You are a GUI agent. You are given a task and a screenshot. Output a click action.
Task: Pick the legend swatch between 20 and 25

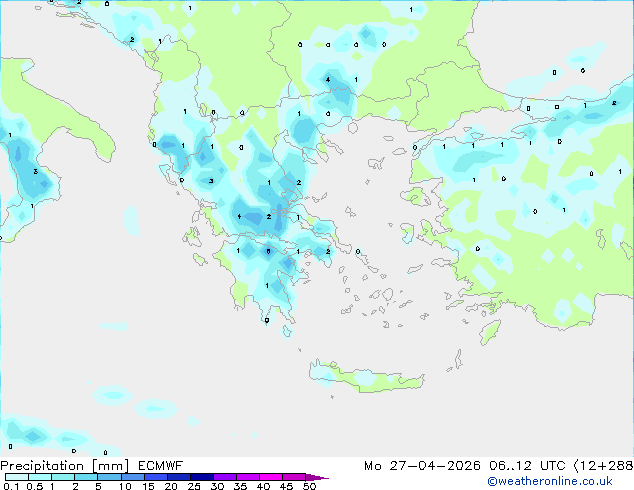(179, 477)
